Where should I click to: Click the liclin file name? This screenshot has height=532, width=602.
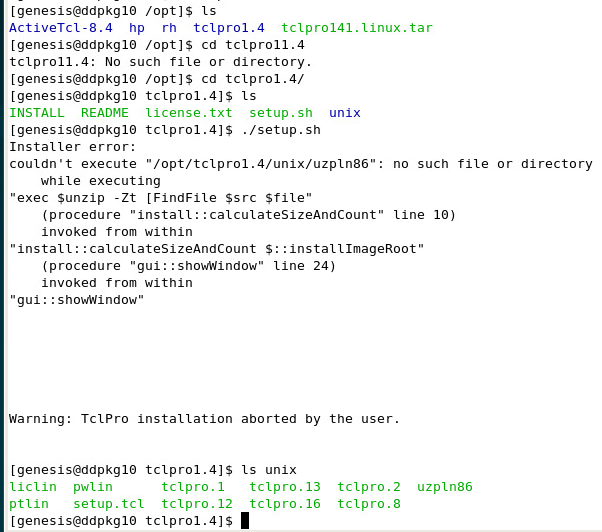[x=33, y=487]
